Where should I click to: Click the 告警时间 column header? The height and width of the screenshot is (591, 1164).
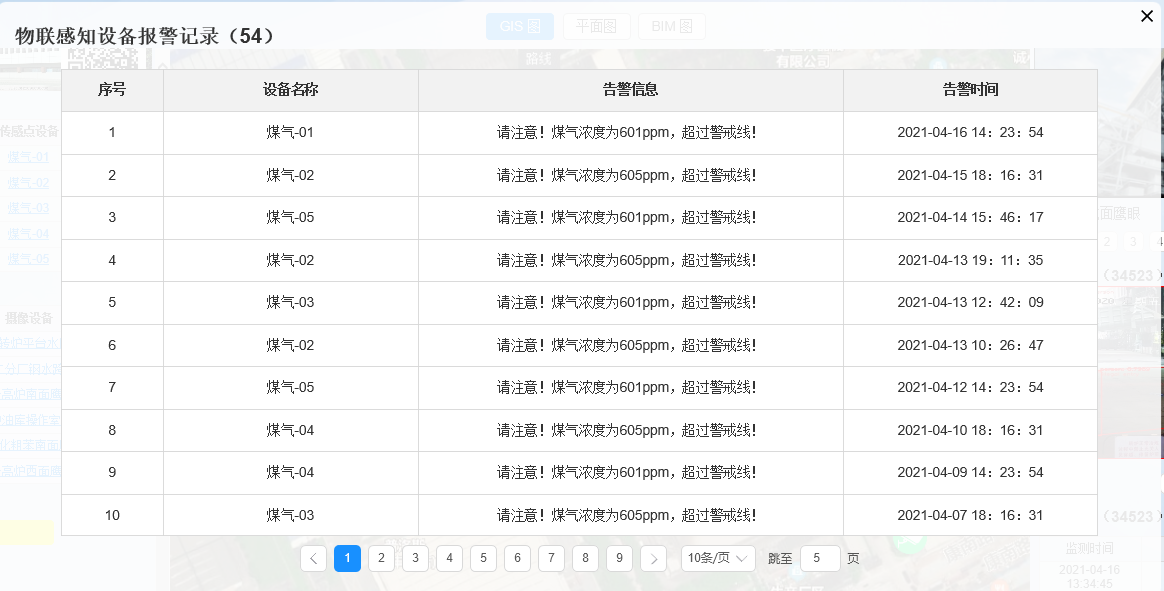[970, 90]
